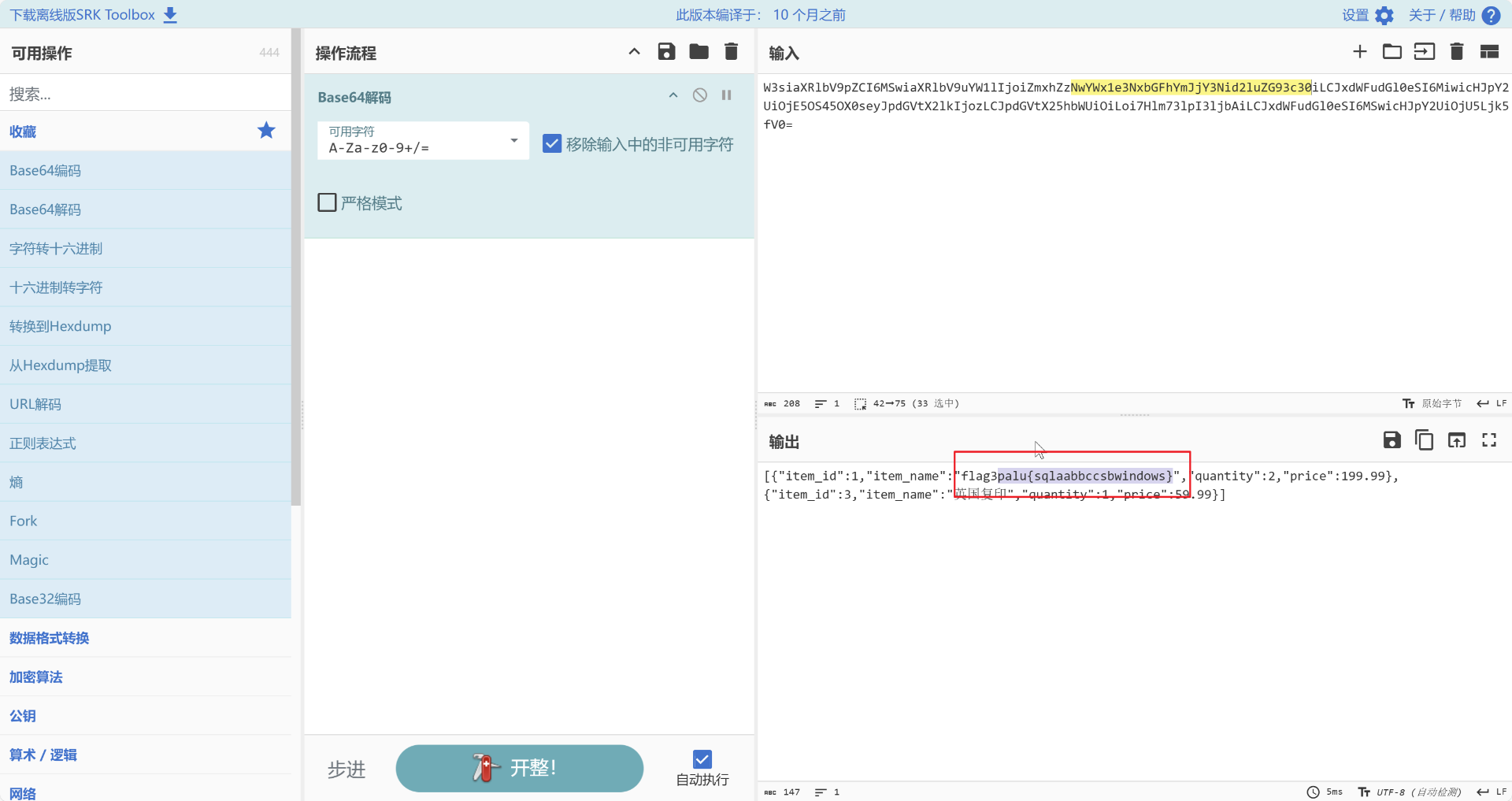Image resolution: width=1512 pixels, height=801 pixels.
Task: Toggle the 自动执行 auto-run checkbox
Action: tap(702, 759)
